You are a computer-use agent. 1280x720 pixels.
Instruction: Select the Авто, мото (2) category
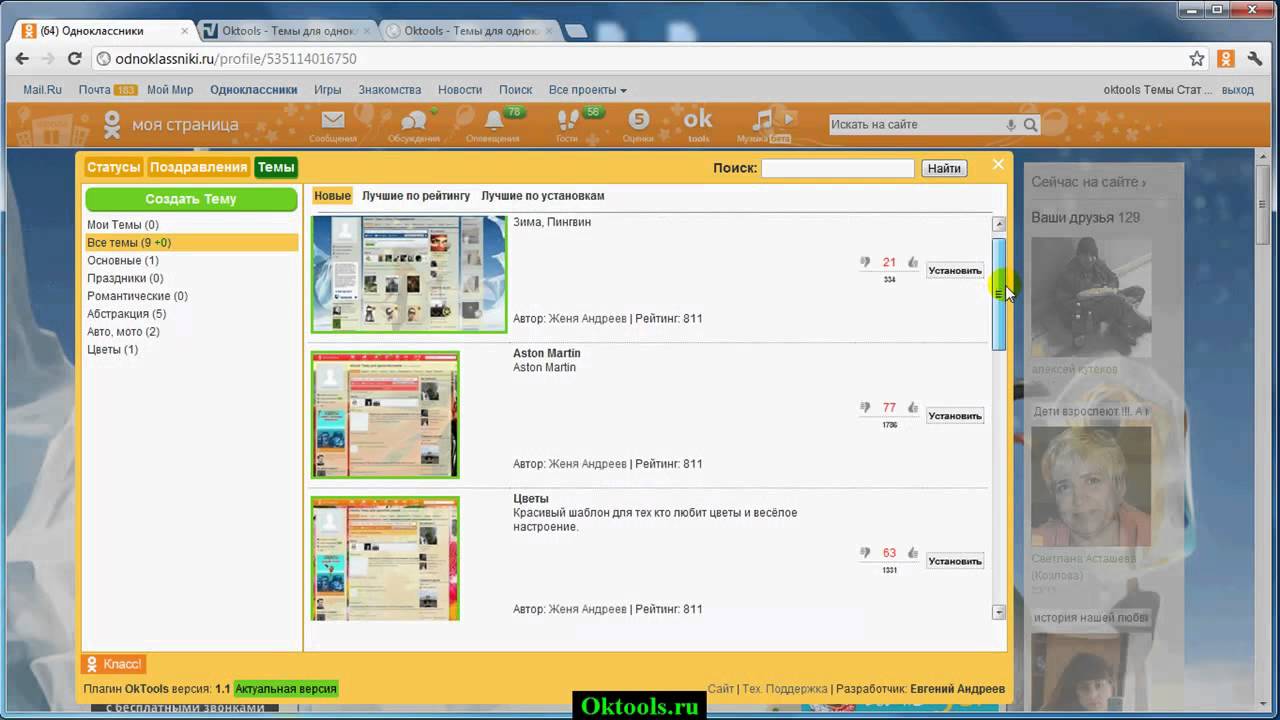(123, 332)
